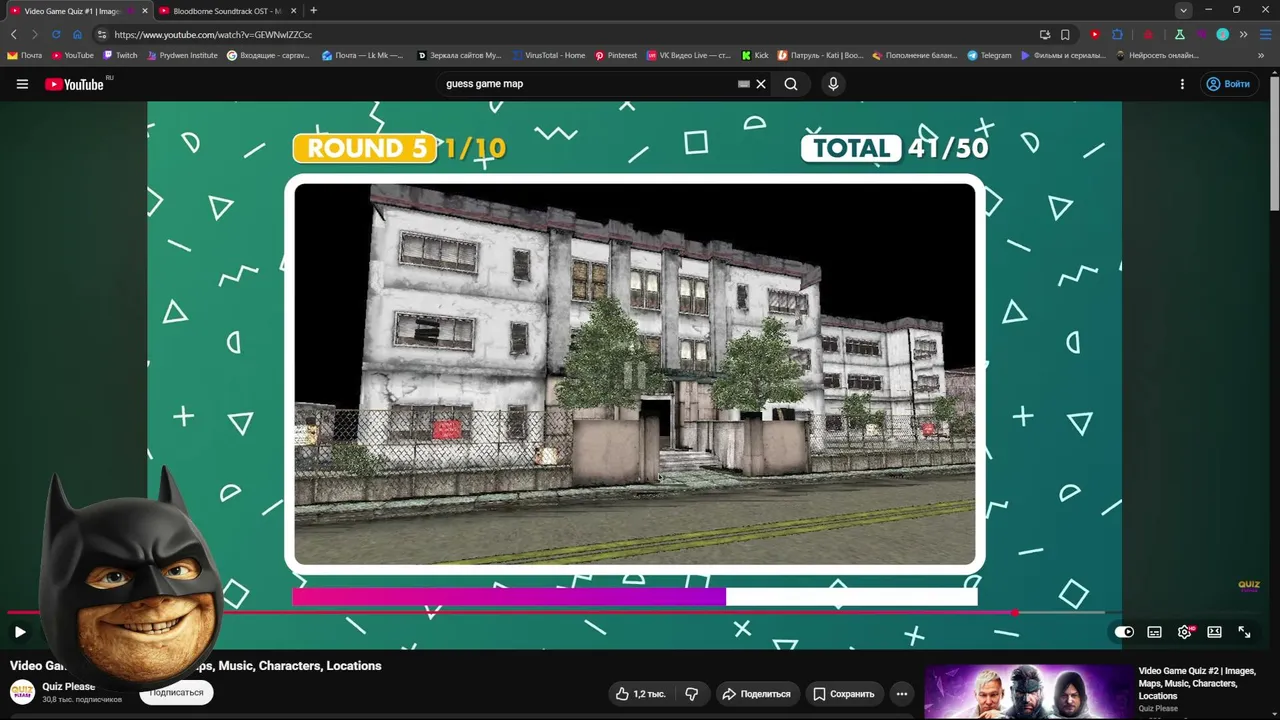Open the Почта bookmark
The height and width of the screenshot is (720, 1280).
pyautogui.click(x=25, y=56)
